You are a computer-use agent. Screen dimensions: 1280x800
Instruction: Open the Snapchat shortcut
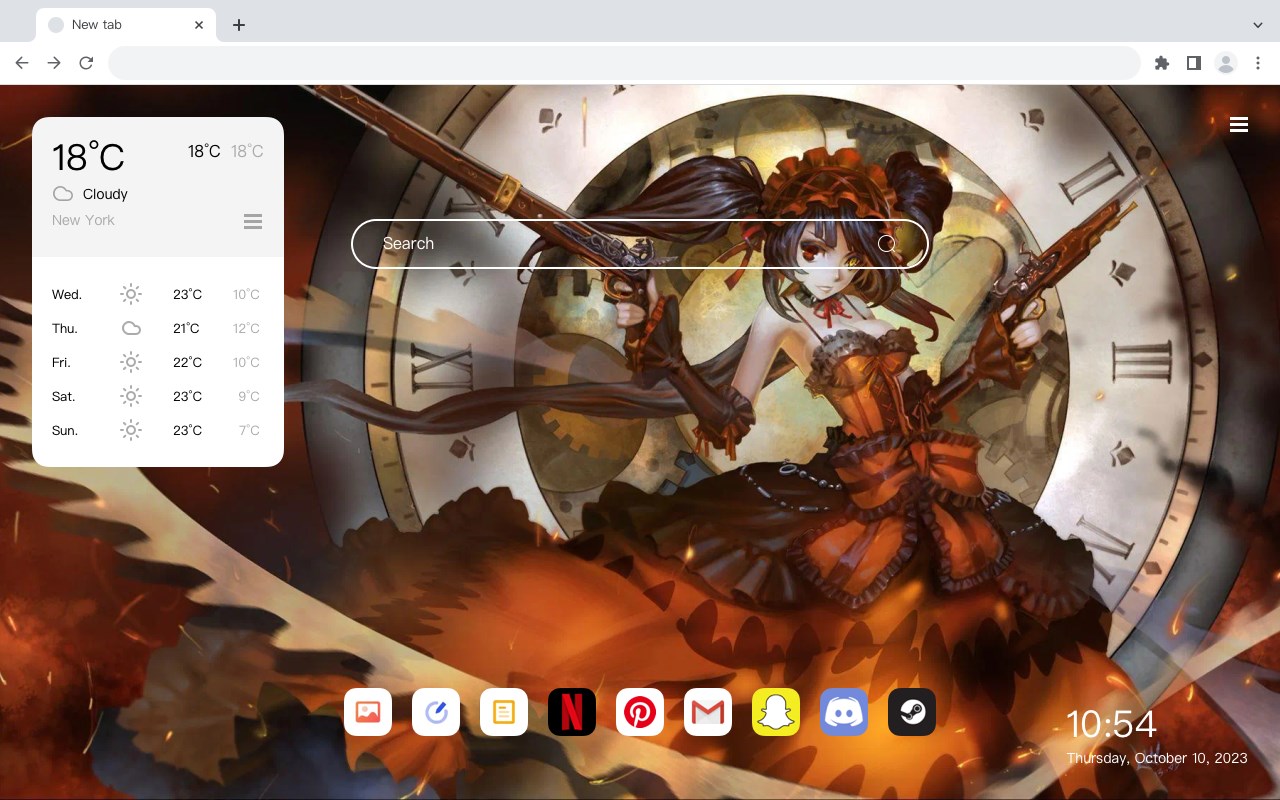point(776,712)
